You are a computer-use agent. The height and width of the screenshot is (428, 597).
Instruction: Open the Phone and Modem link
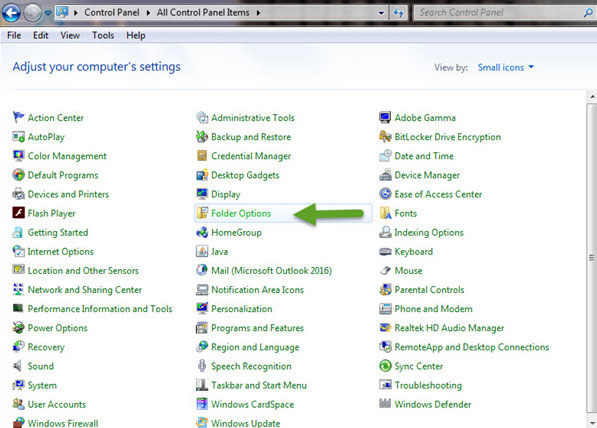(x=433, y=308)
